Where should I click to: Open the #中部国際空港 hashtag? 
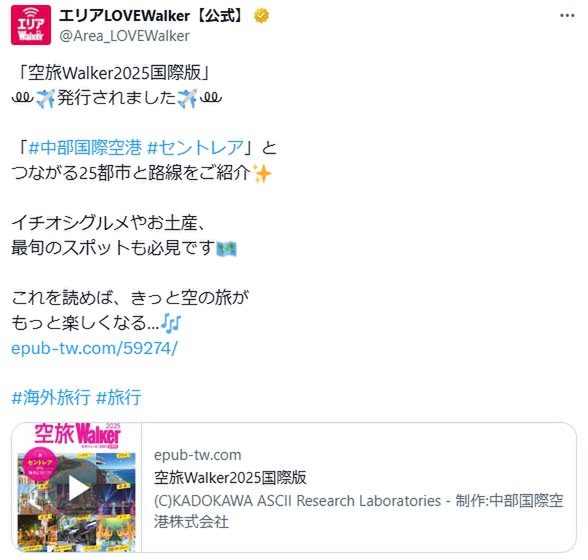[85, 147]
